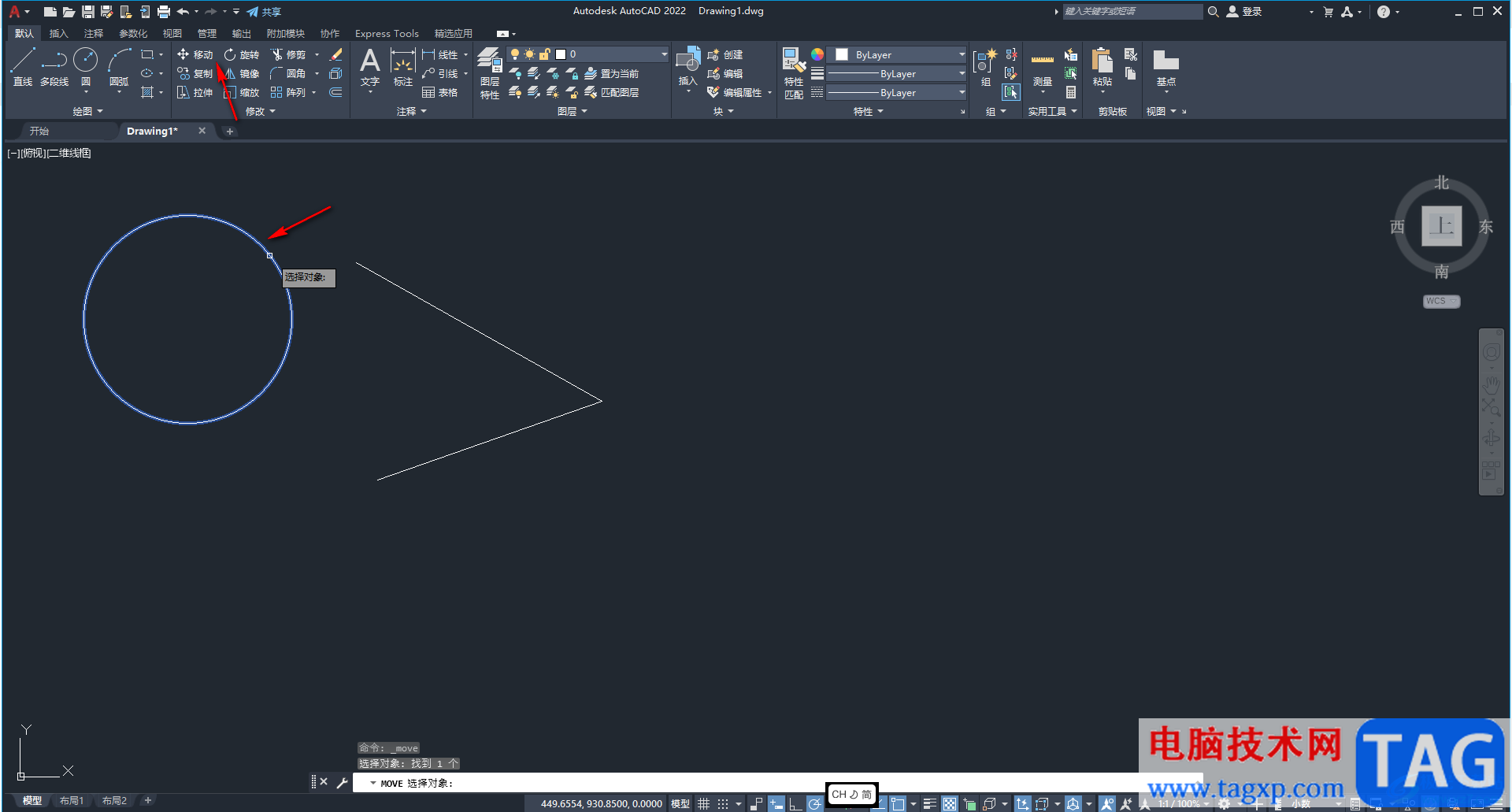Click the Stretch (拉伸) tool

195,92
